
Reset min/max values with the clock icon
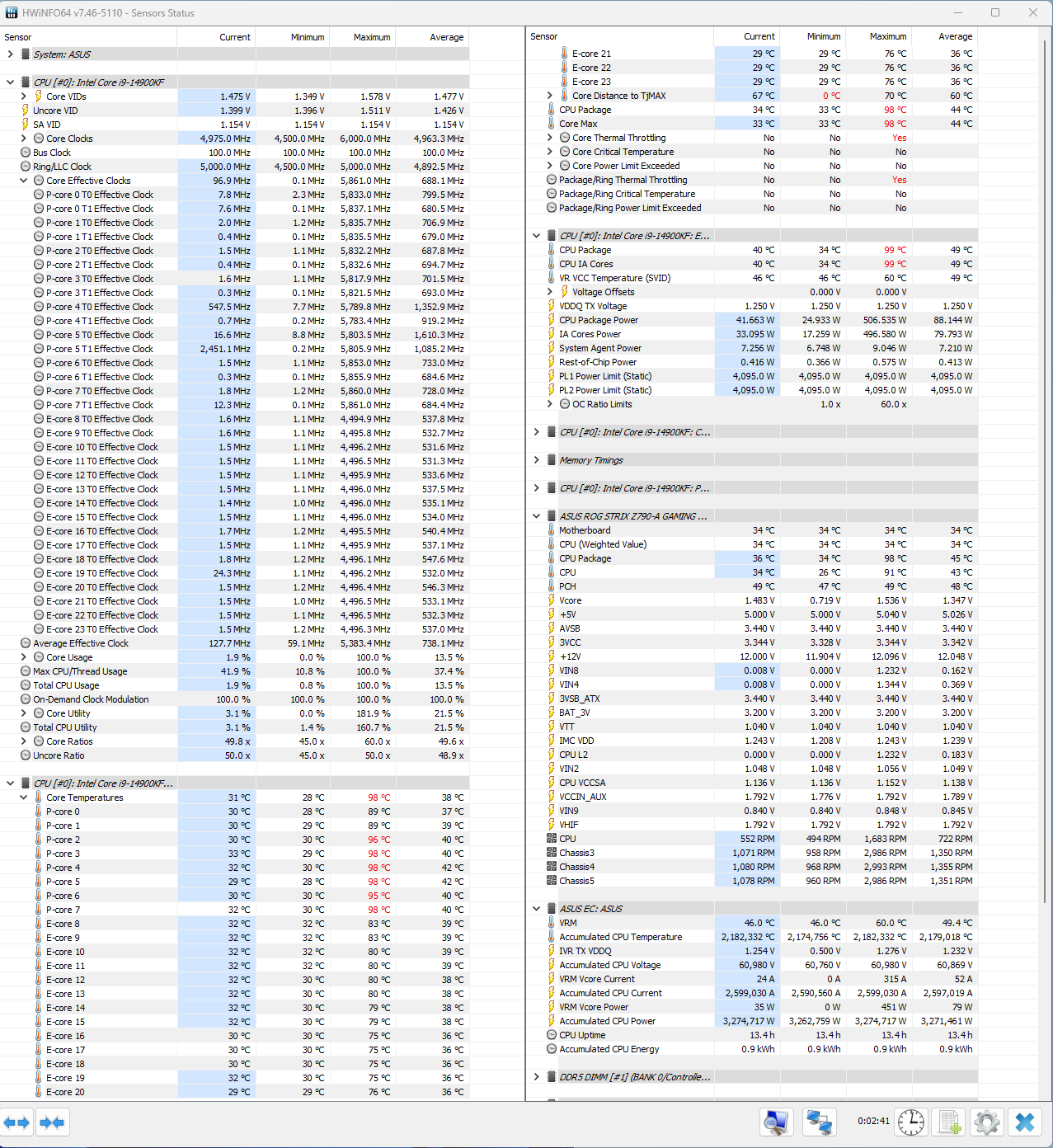911,1122
